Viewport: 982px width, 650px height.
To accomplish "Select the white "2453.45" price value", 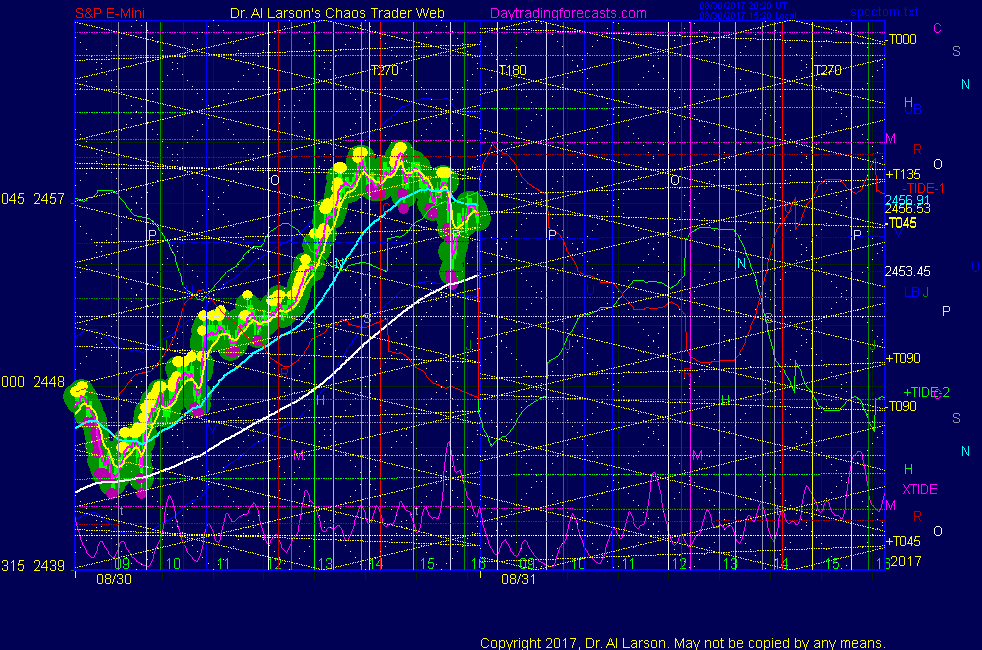I will 907,271.
